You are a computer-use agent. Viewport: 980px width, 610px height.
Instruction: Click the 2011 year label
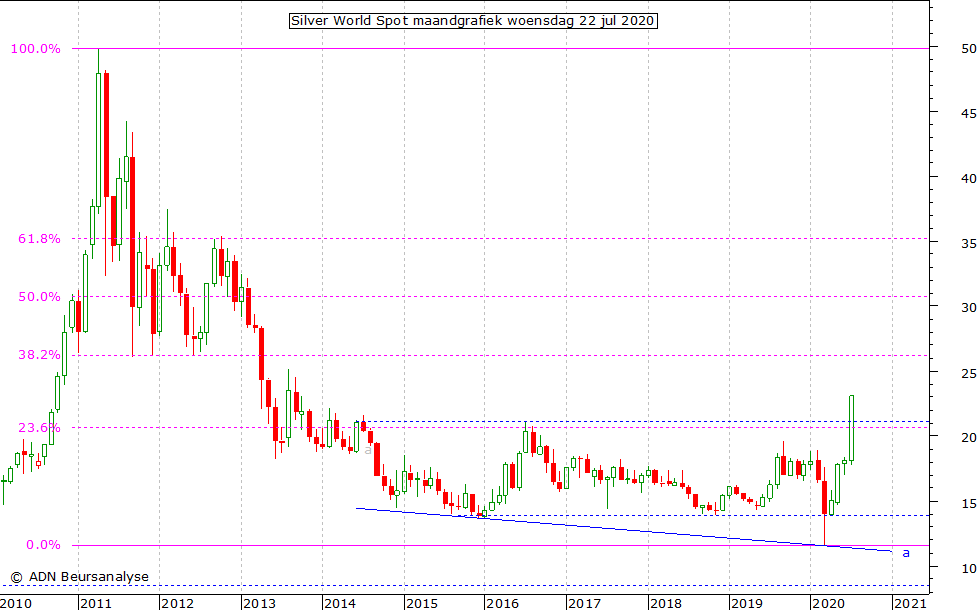[x=96, y=603]
